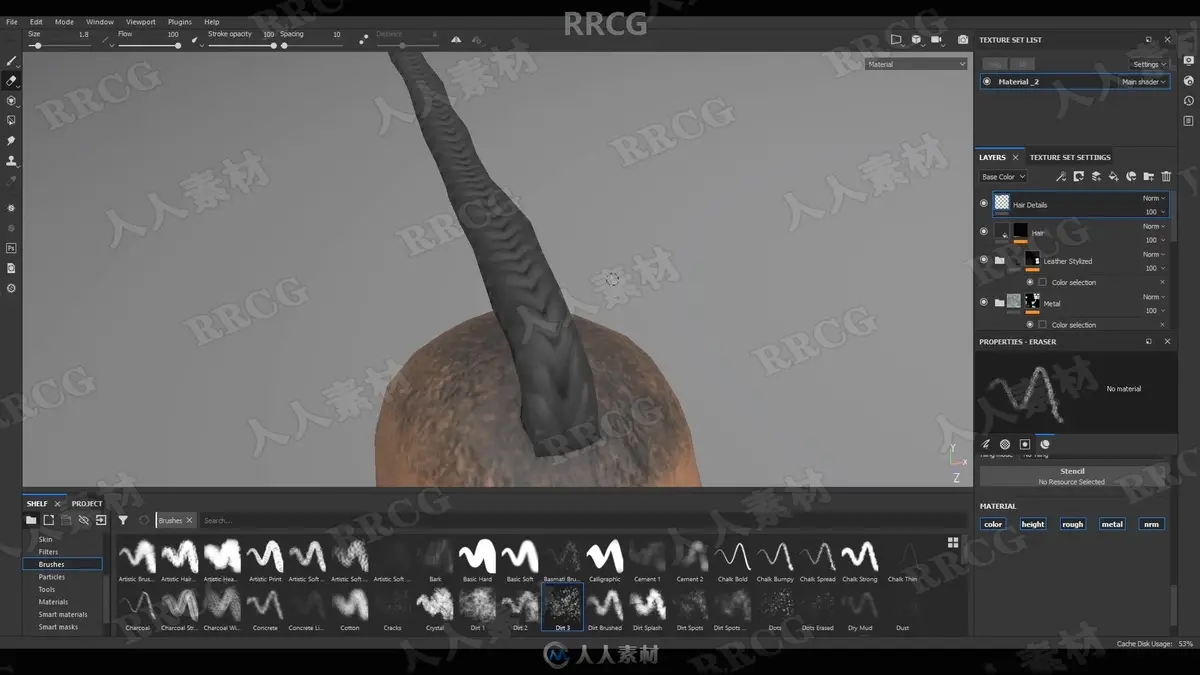This screenshot has width=1200, height=675.
Task: Hide the Metal folder
Action: [x=984, y=302]
